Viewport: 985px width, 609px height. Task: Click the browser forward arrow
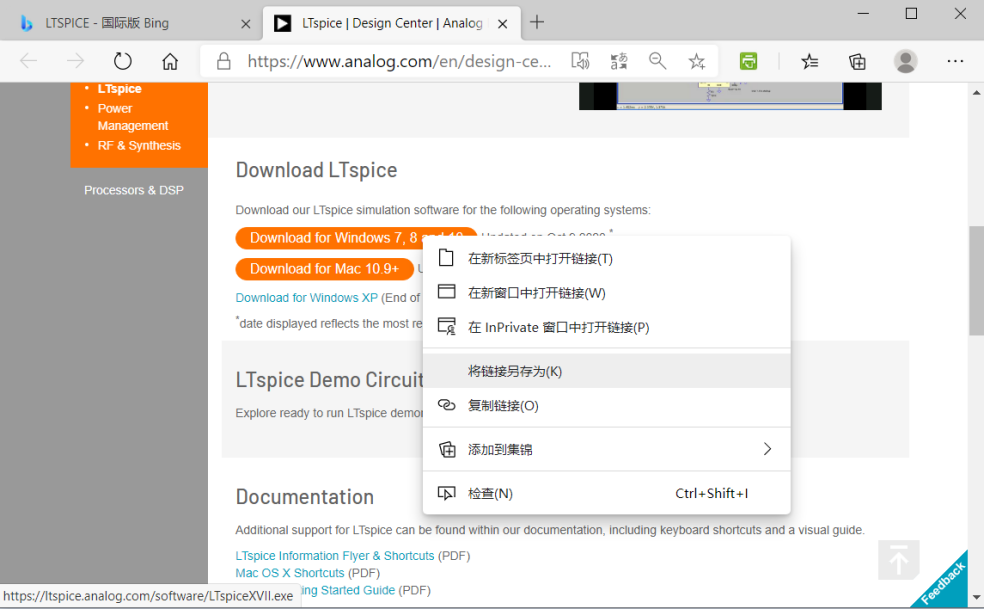(x=75, y=61)
